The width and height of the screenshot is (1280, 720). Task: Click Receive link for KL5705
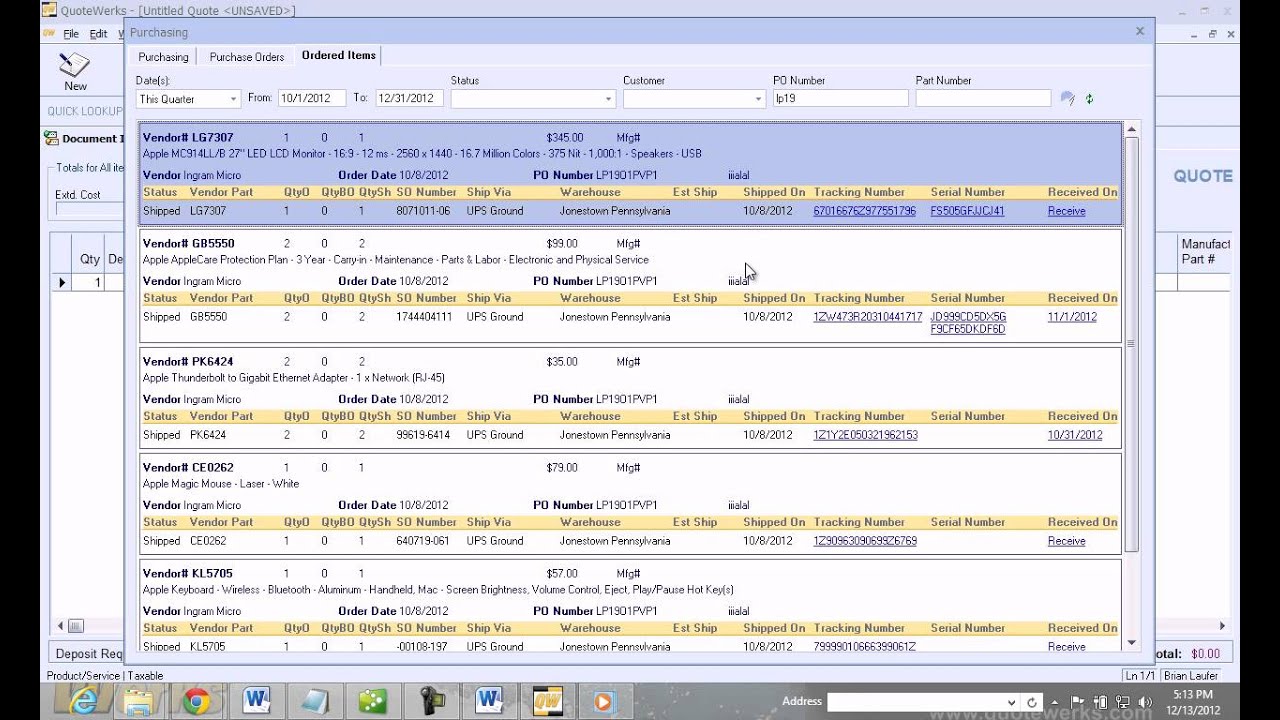1066,647
